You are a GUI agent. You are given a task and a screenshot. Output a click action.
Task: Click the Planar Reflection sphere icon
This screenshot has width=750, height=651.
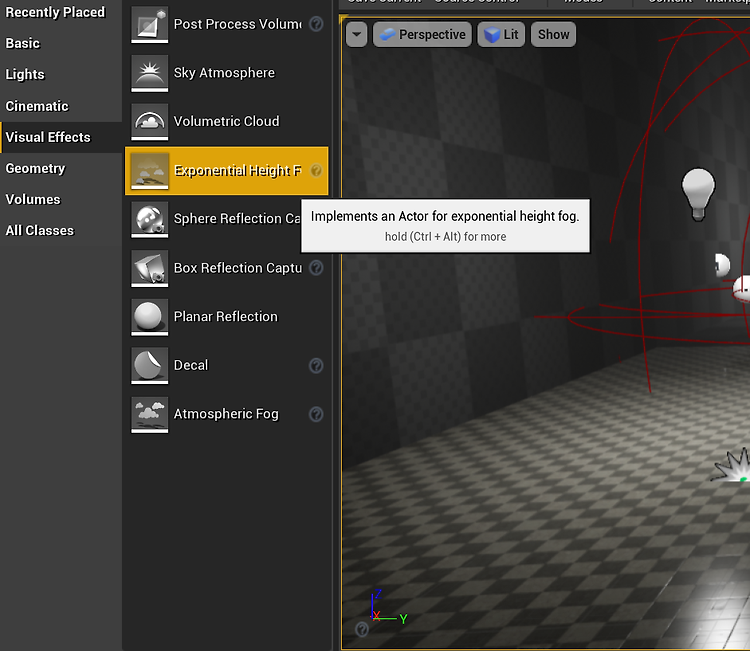150,317
